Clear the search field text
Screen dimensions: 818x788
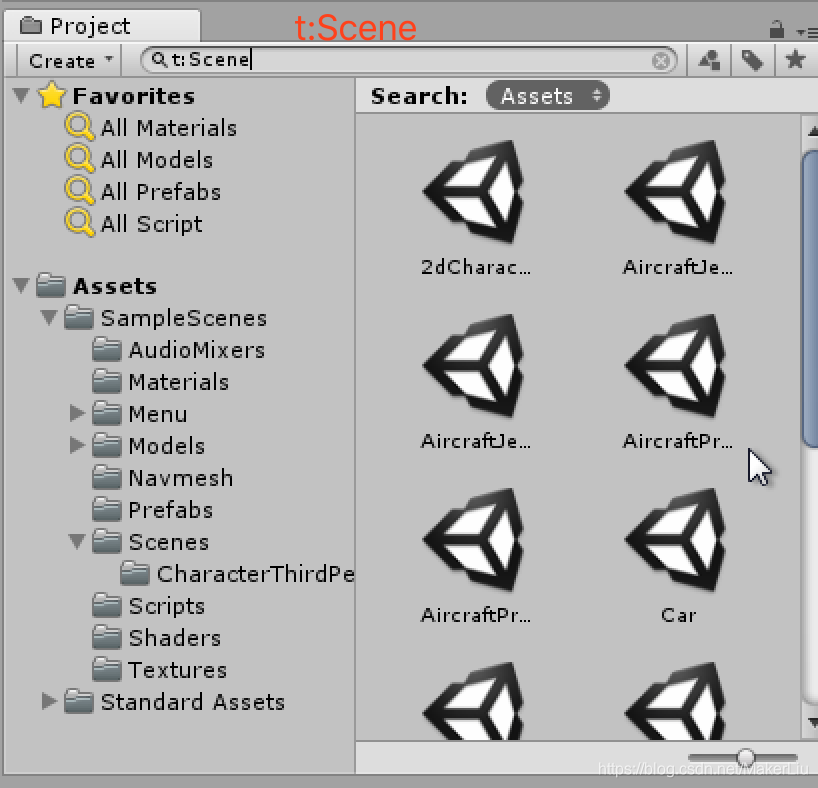click(660, 61)
